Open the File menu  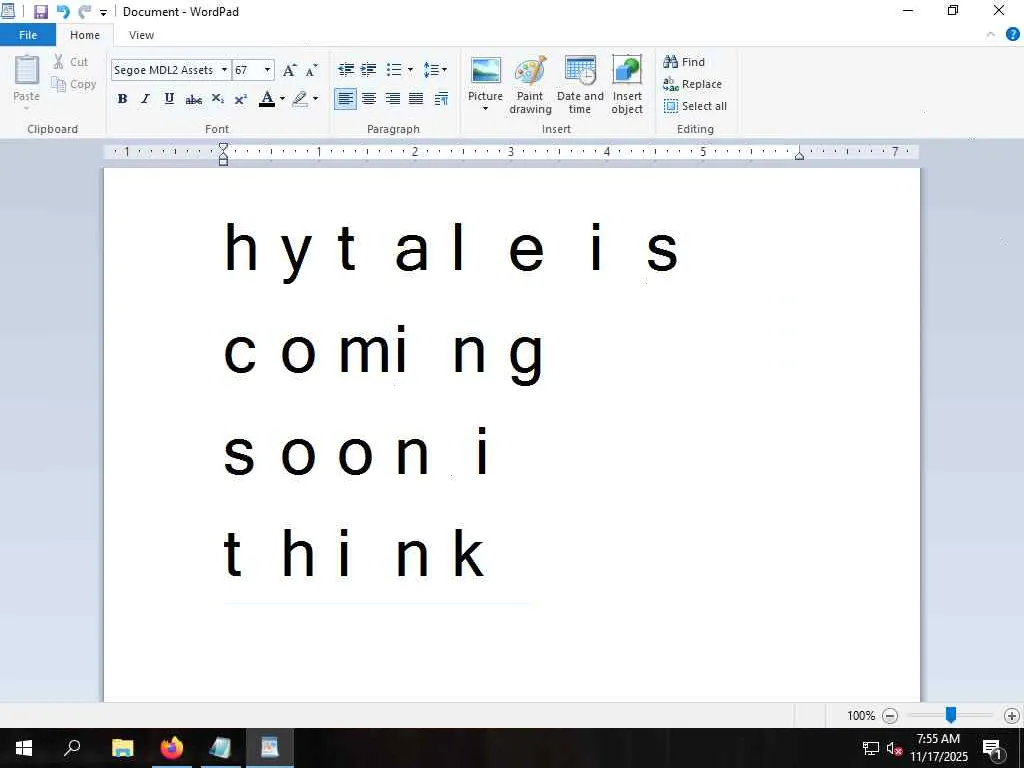click(x=28, y=35)
